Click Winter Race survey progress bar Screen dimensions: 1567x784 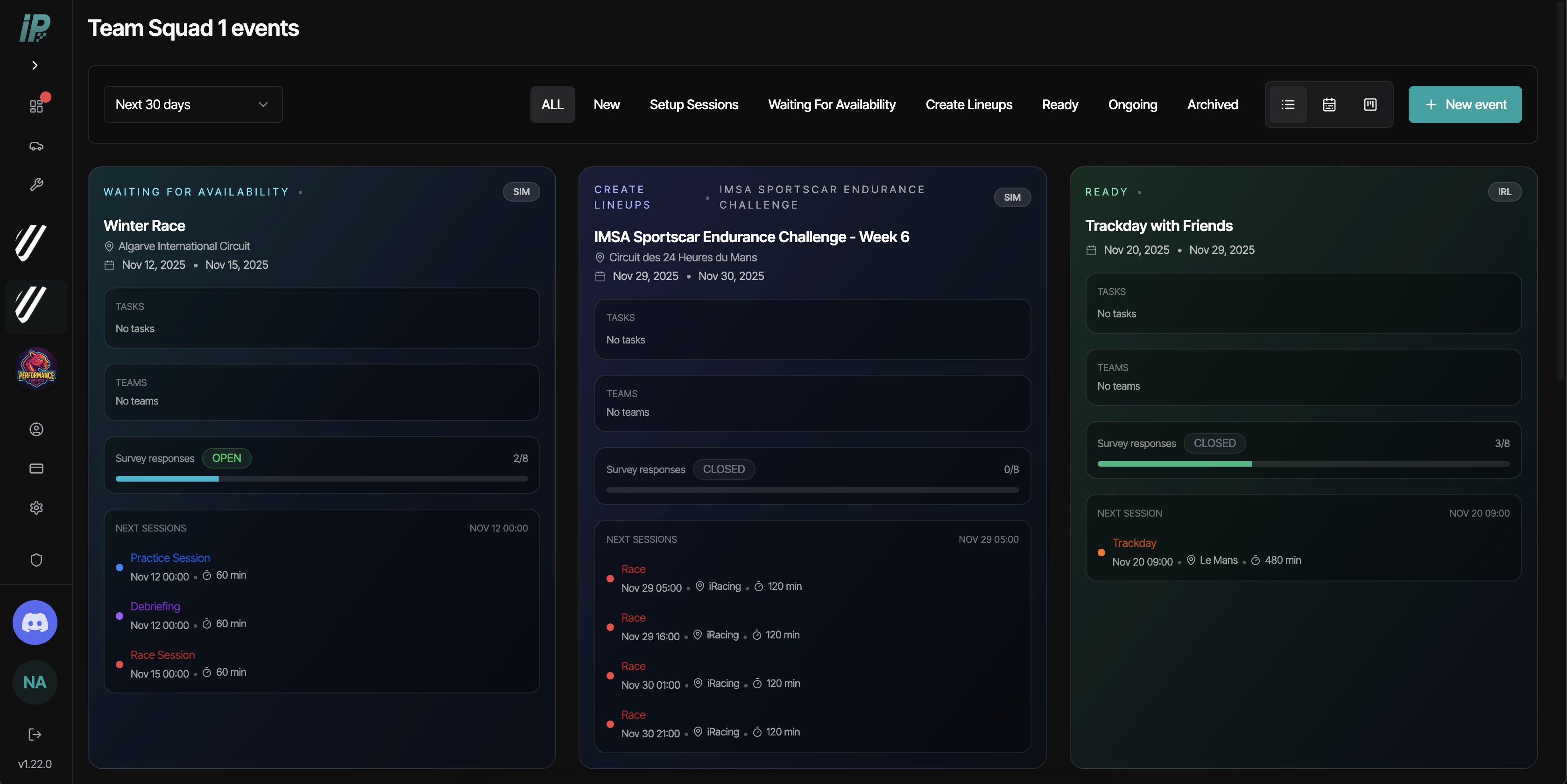coord(322,479)
